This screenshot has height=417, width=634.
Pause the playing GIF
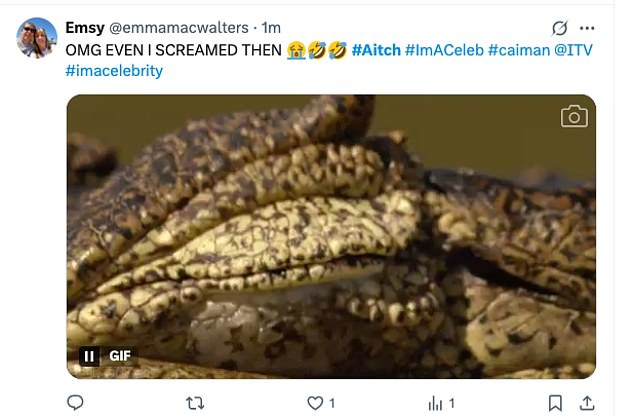point(89,355)
